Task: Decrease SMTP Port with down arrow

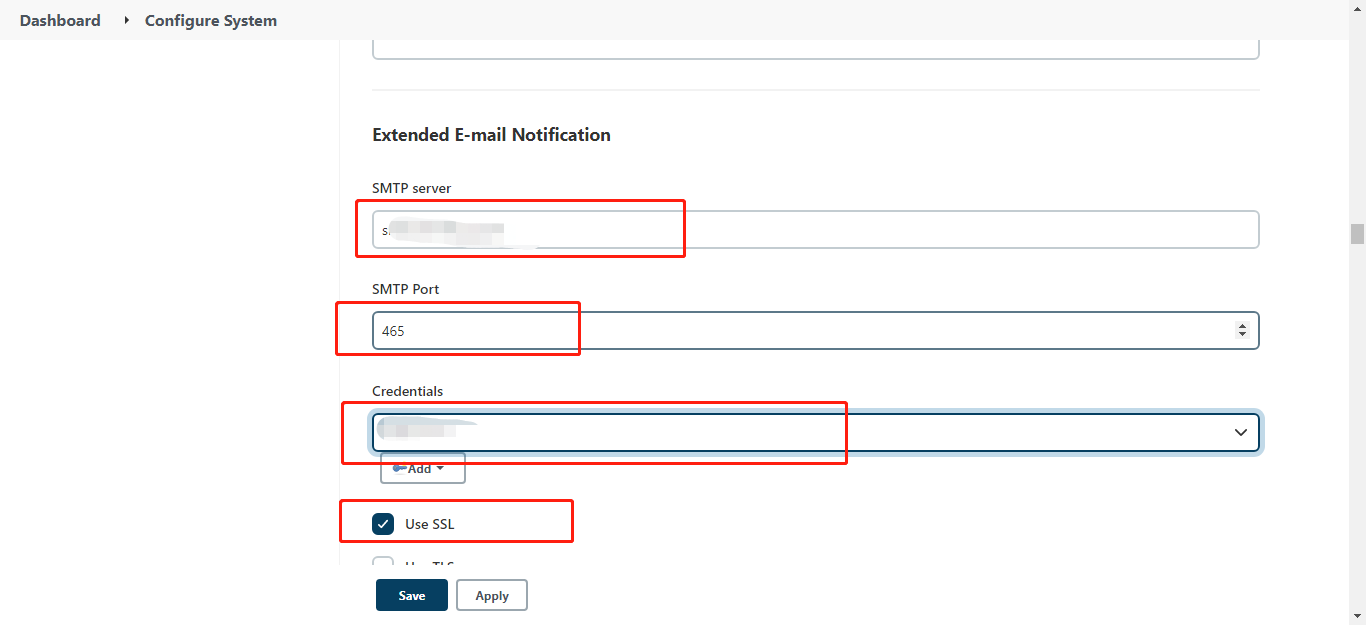Action: point(1242,334)
